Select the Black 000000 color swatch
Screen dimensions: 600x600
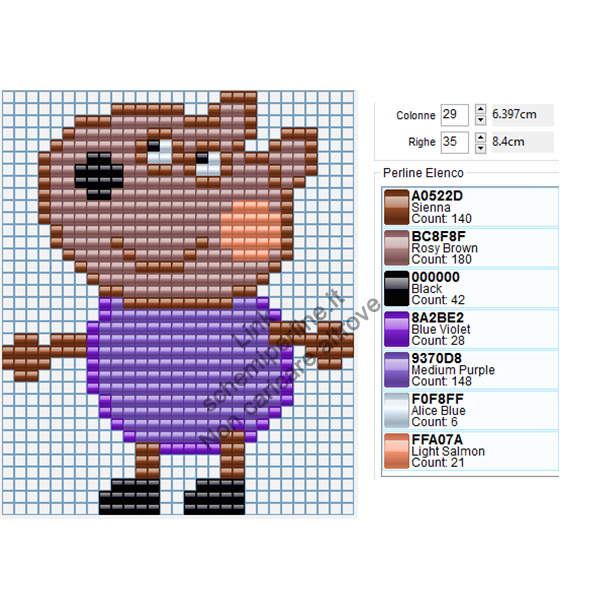tap(396, 288)
